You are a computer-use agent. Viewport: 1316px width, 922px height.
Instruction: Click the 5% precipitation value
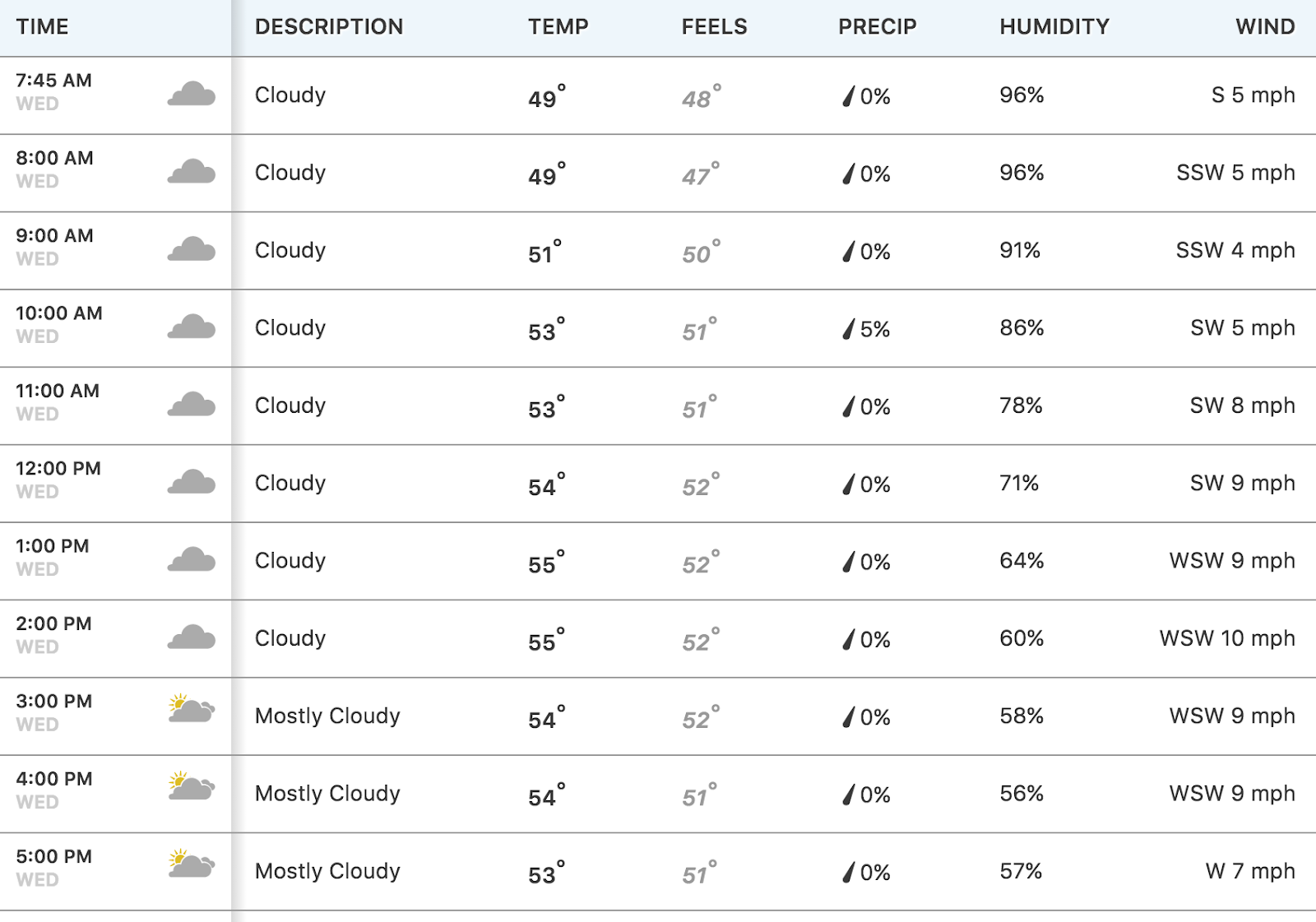pos(875,329)
